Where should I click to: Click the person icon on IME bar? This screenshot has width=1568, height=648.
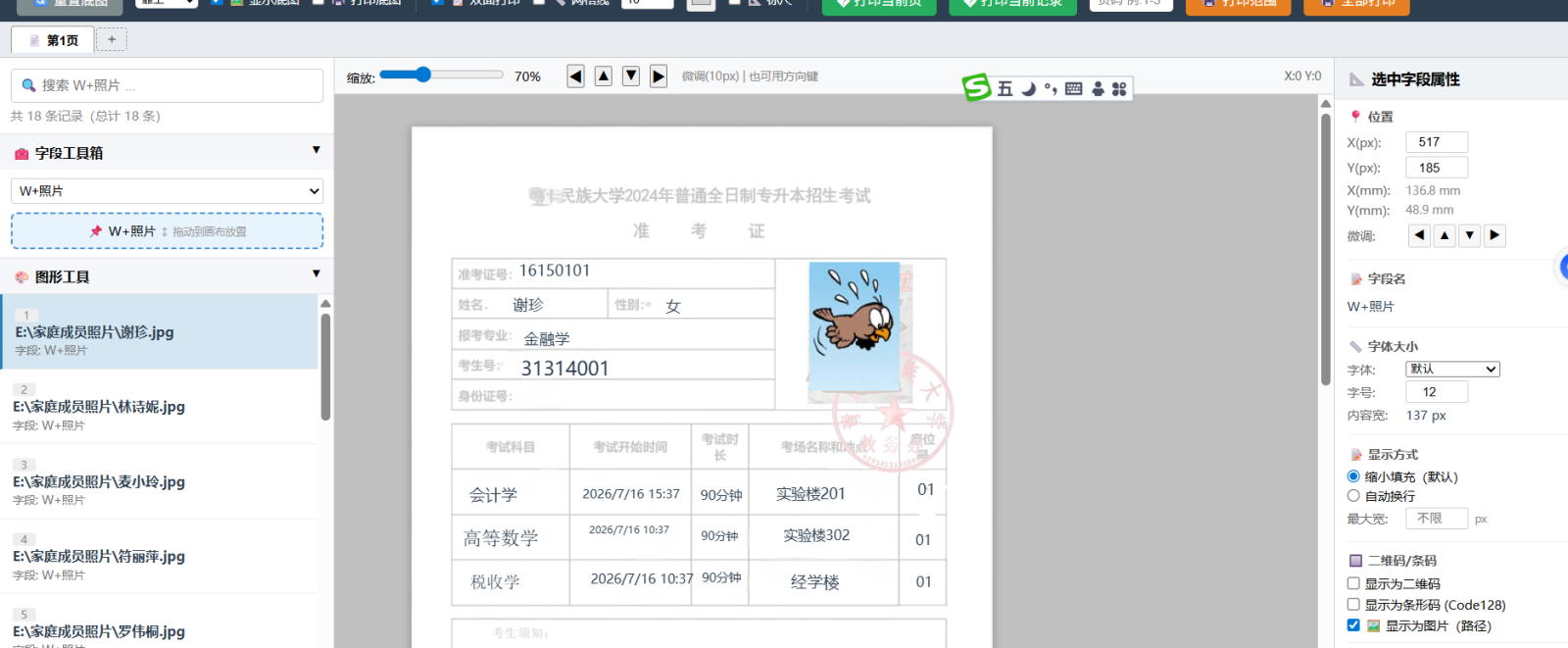[x=1098, y=88]
